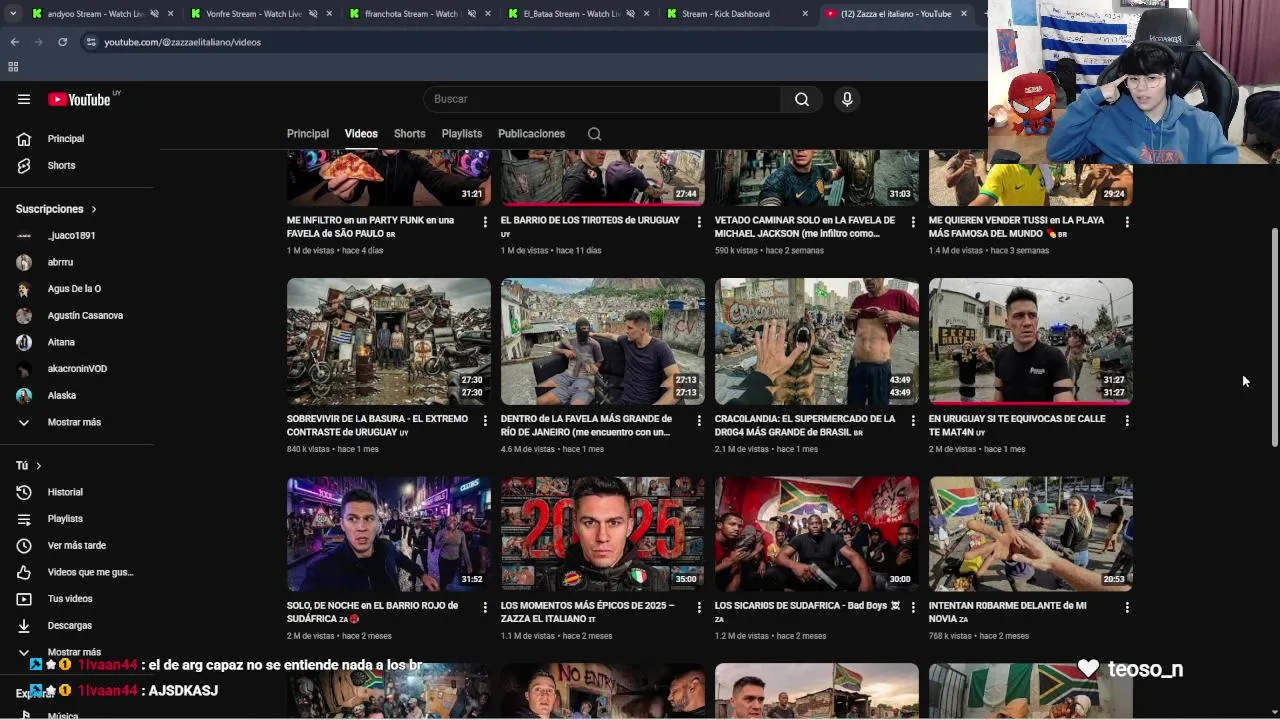Expand the Suscripciones section chevron
Image resolution: width=1280 pixels, height=720 pixels.
[94, 209]
